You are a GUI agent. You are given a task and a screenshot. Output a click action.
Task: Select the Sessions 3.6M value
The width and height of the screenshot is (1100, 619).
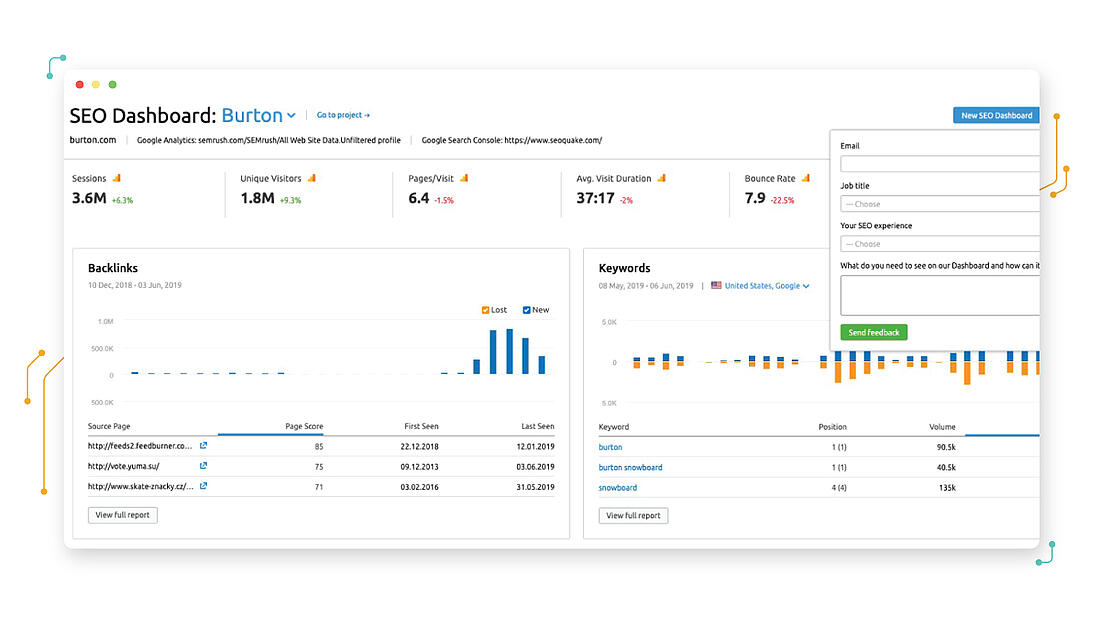click(x=89, y=199)
